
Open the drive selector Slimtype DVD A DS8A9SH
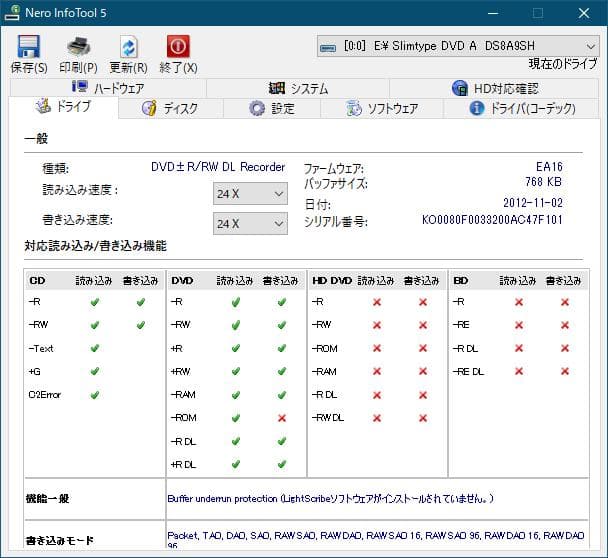(x=458, y=47)
